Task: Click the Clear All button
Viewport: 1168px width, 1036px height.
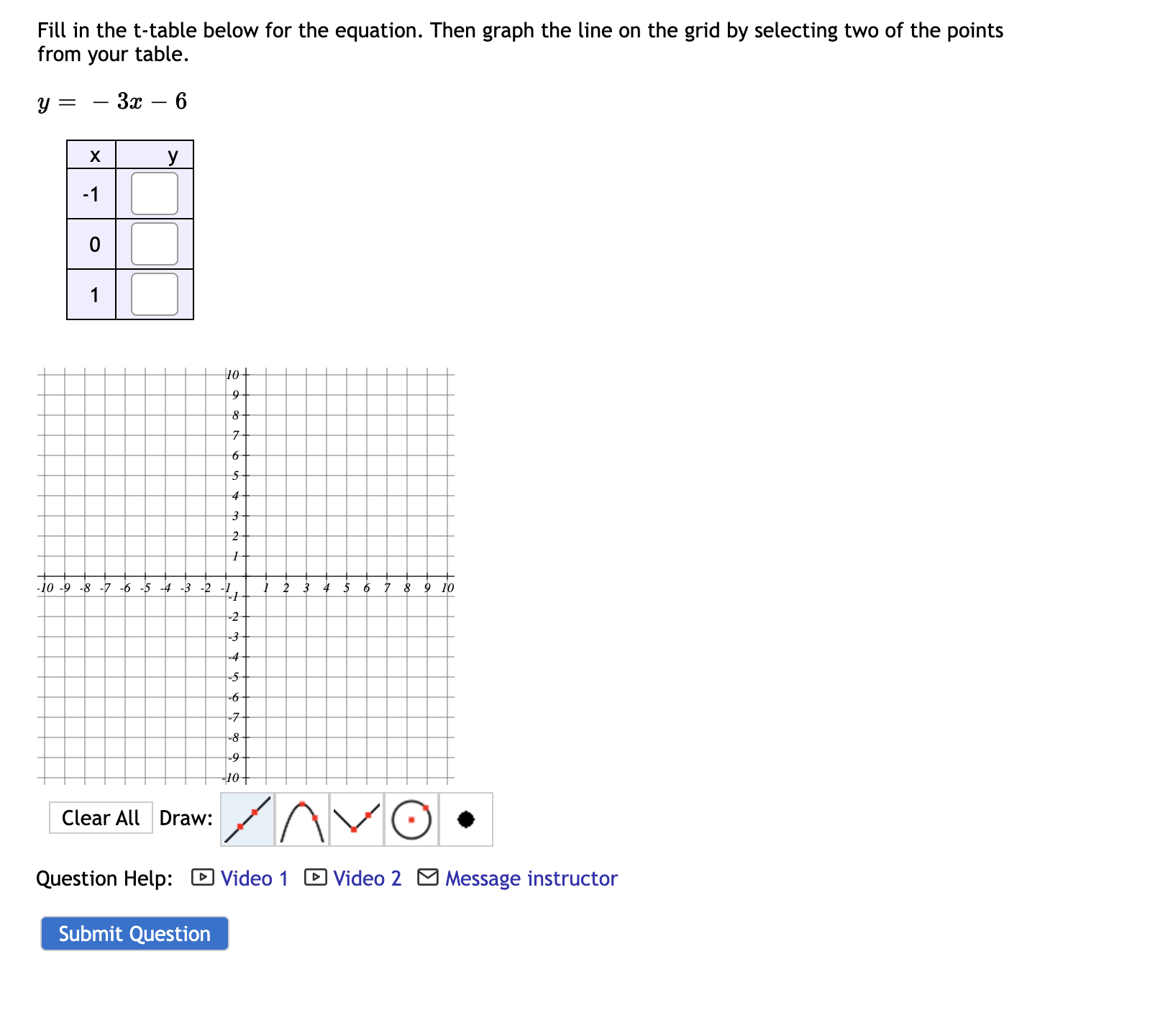Action: tap(101, 817)
